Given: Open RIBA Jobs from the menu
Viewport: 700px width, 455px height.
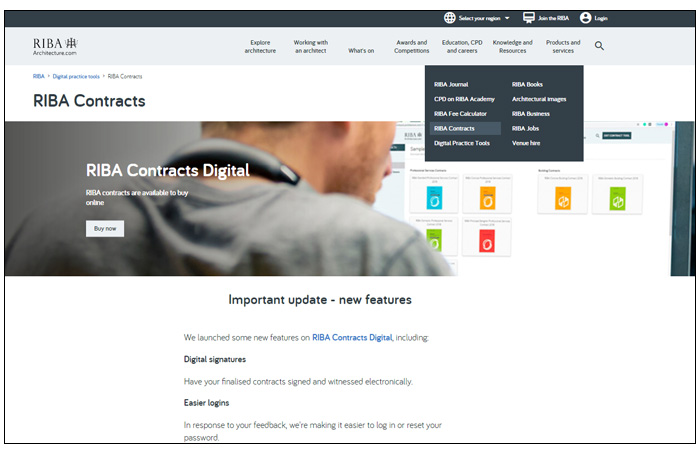Looking at the screenshot, I should 525,129.
